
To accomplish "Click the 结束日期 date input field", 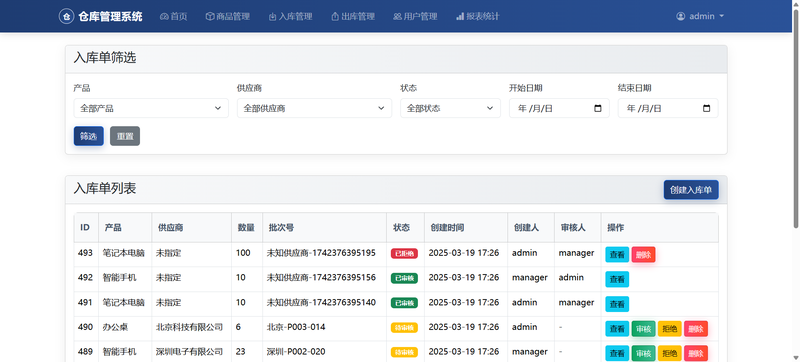I will 668,109.
